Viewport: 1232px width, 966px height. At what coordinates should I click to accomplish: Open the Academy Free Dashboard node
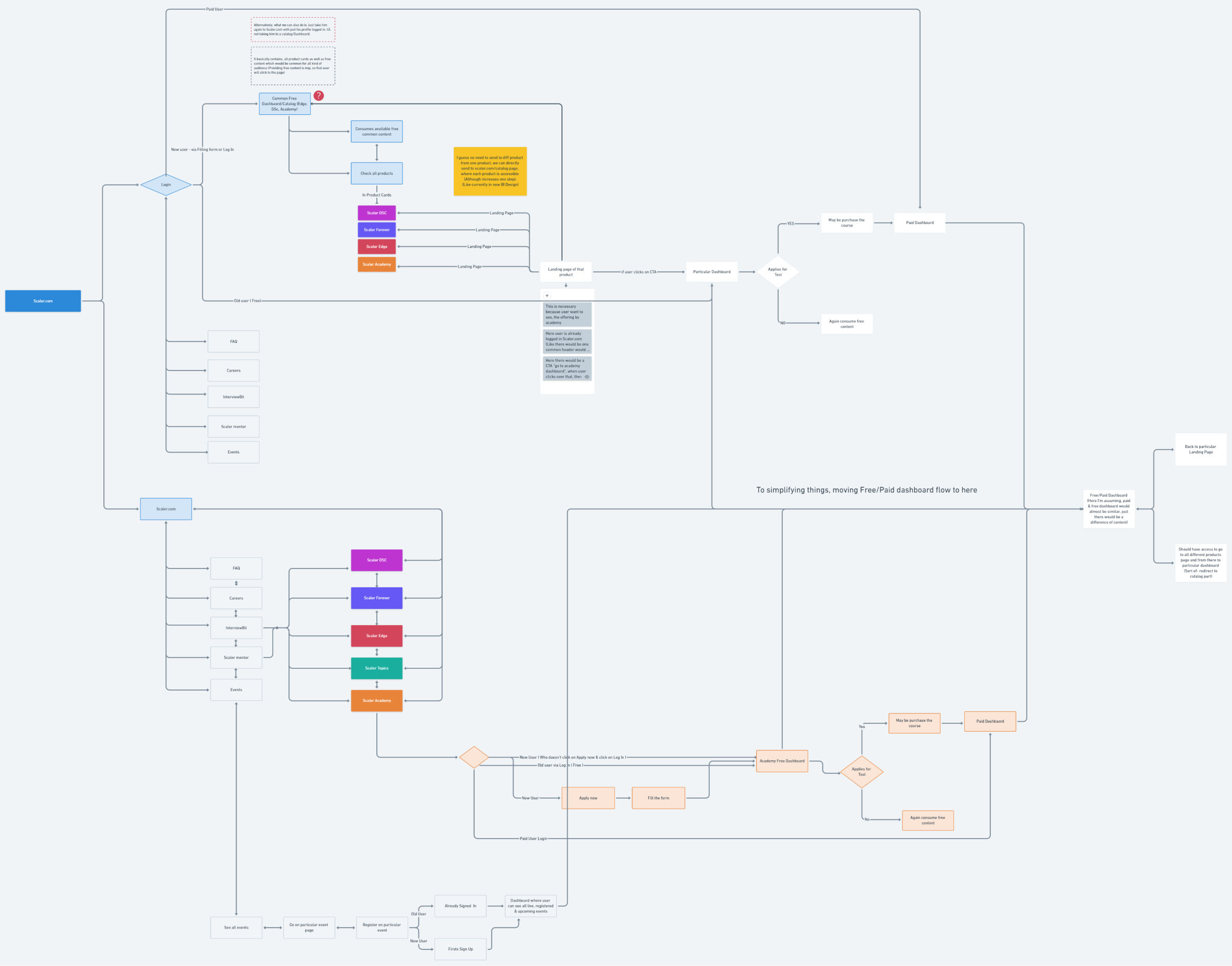coord(782,761)
